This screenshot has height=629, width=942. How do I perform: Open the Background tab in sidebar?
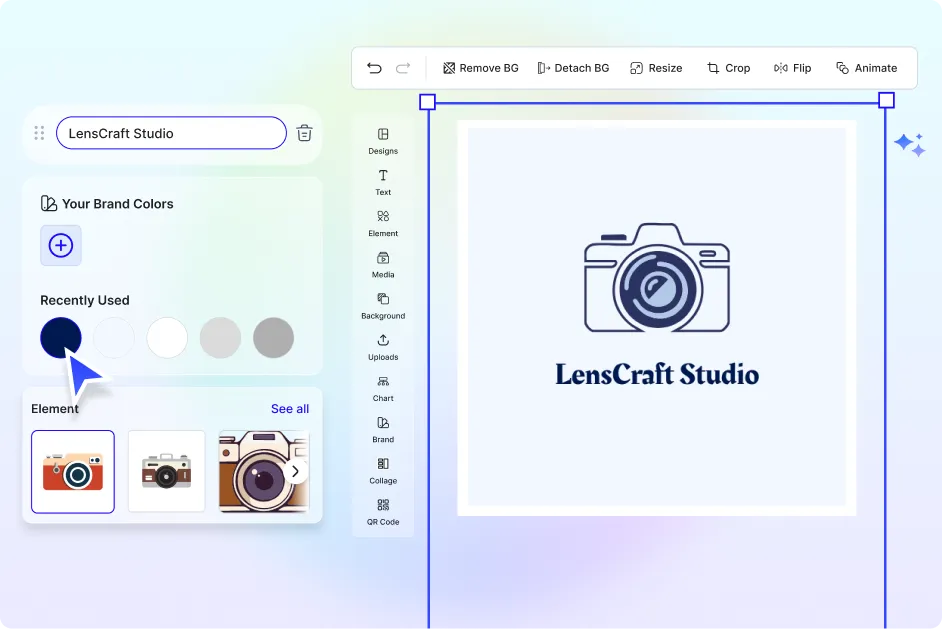(383, 305)
